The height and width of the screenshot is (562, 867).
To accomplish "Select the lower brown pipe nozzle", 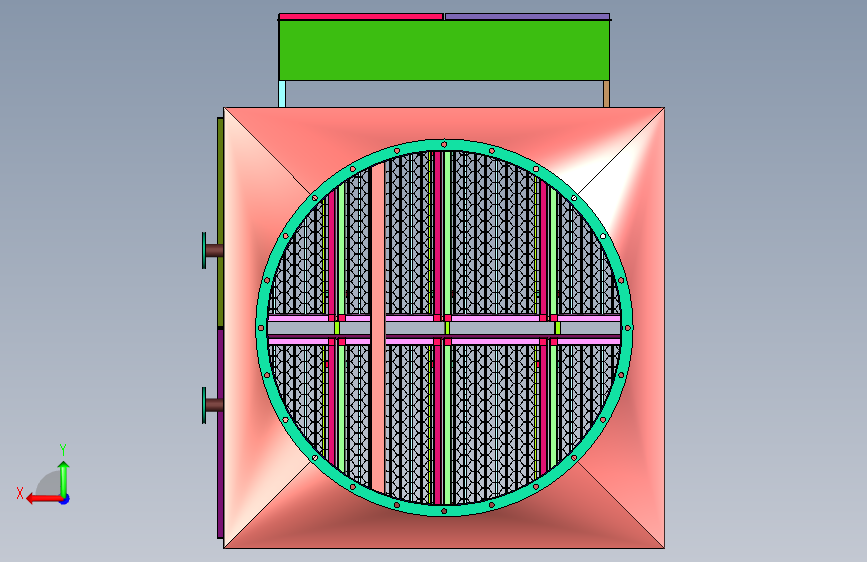I will [x=213, y=405].
